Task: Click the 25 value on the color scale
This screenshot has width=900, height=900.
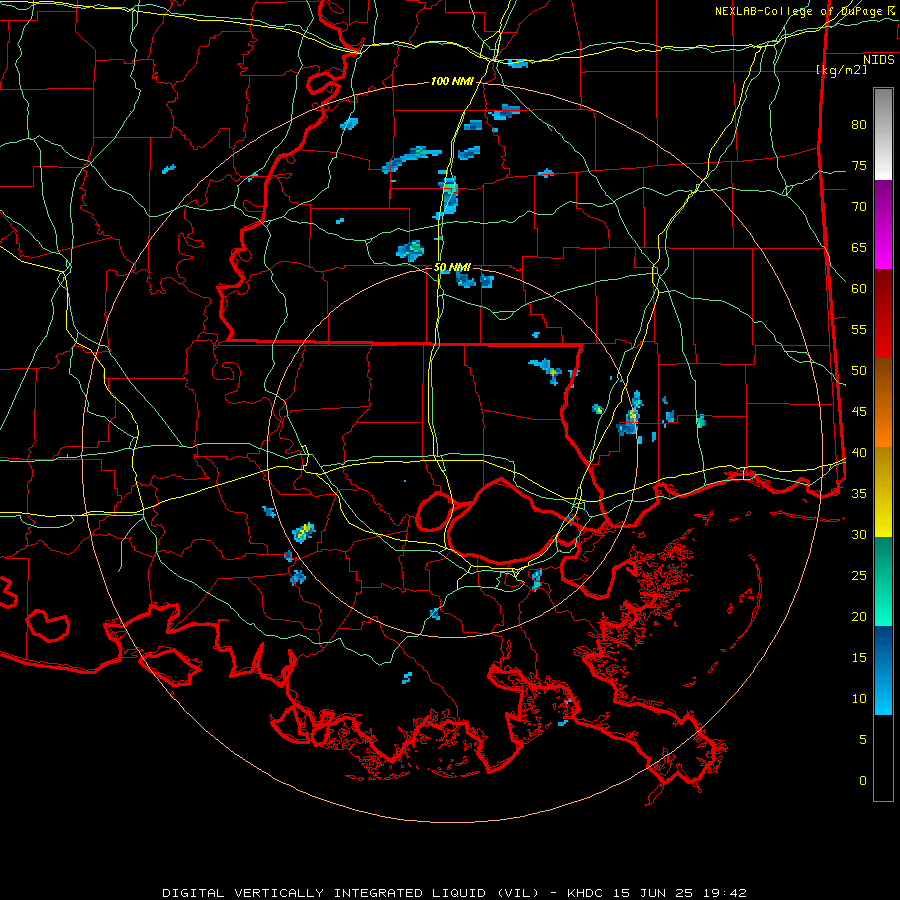Action: (859, 576)
